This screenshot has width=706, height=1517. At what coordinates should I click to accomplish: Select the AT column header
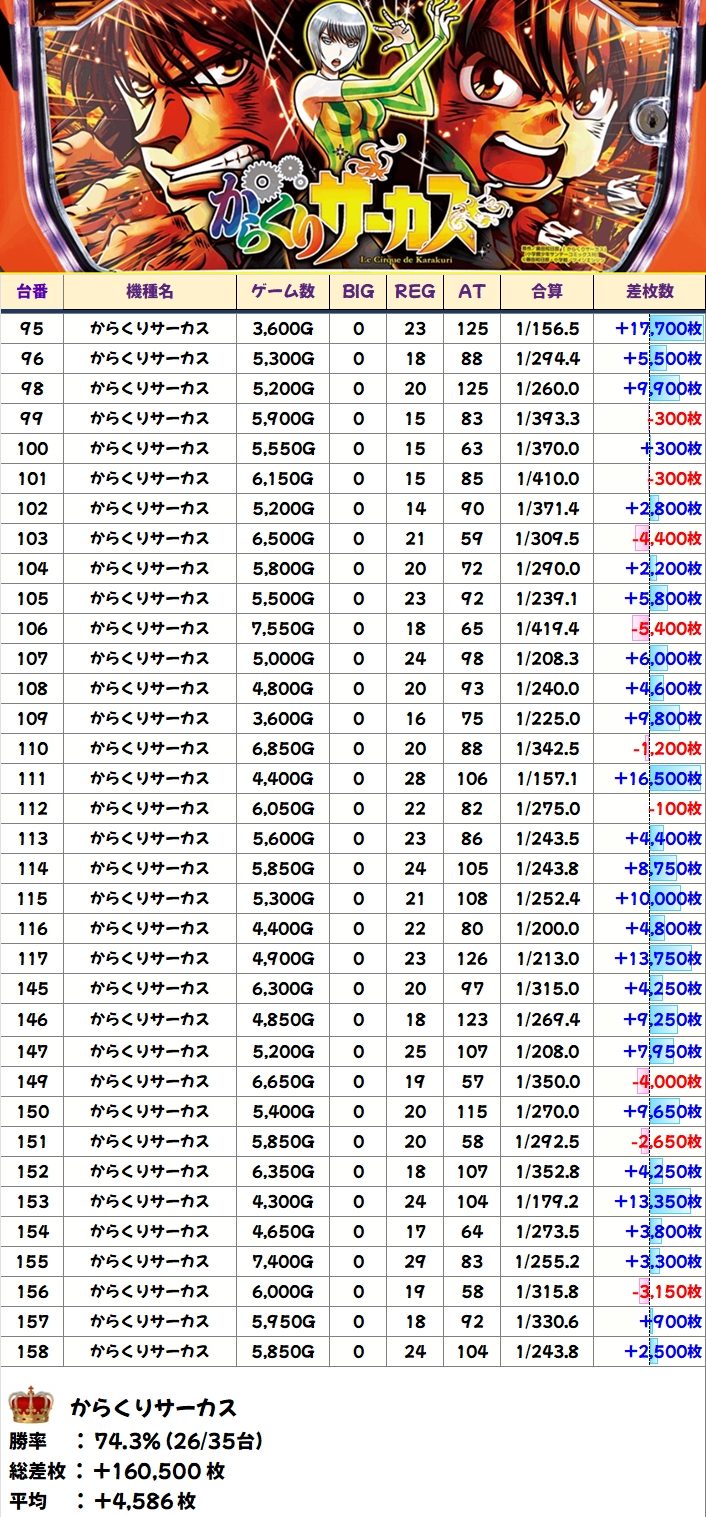[x=471, y=291]
